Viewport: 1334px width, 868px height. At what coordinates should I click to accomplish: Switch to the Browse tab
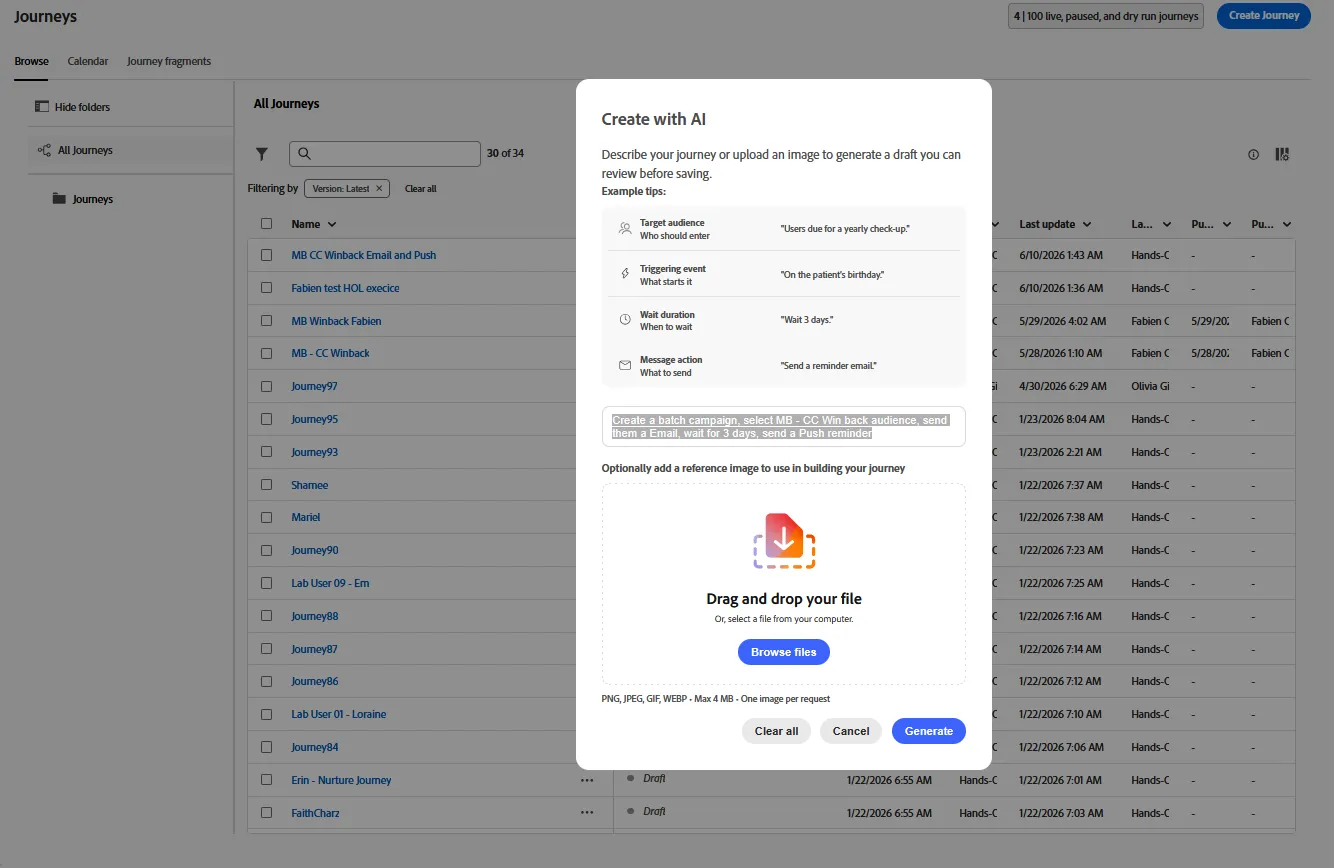(31, 61)
